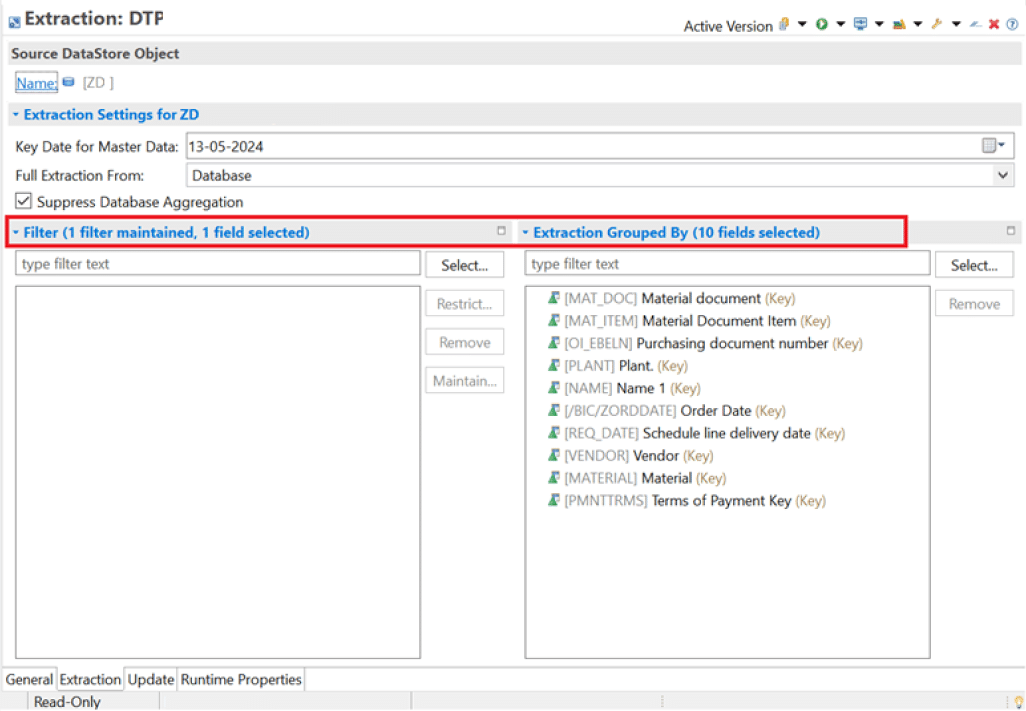Collapse the Extraction Settings for ZD section

tap(15, 114)
